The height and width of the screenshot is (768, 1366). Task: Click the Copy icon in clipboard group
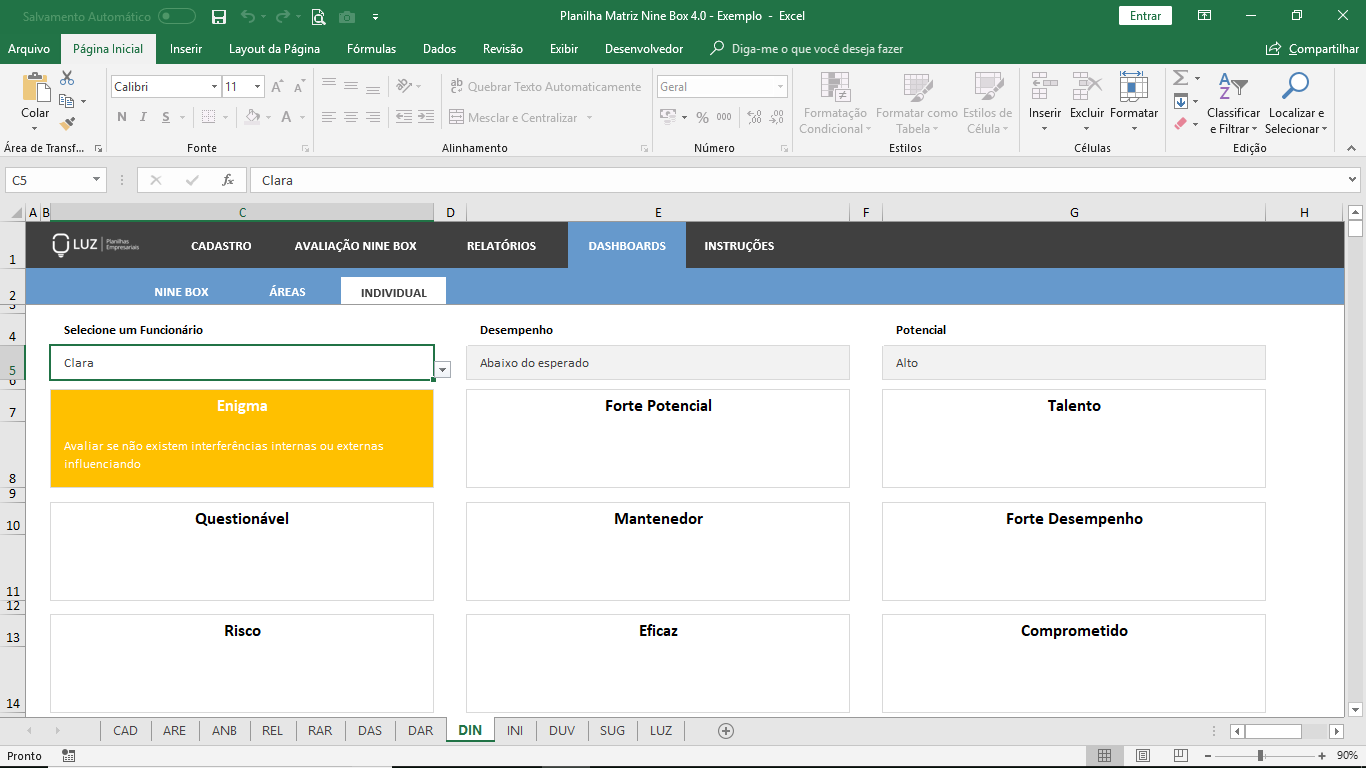click(67, 101)
